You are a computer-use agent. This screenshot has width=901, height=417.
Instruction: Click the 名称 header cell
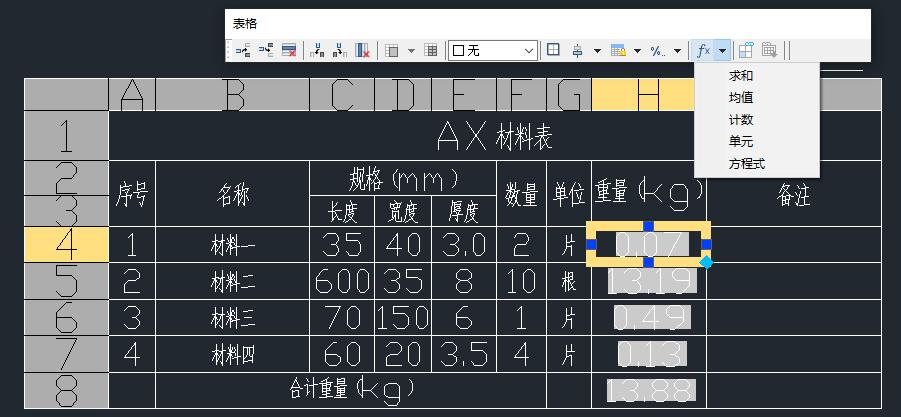coord(232,194)
